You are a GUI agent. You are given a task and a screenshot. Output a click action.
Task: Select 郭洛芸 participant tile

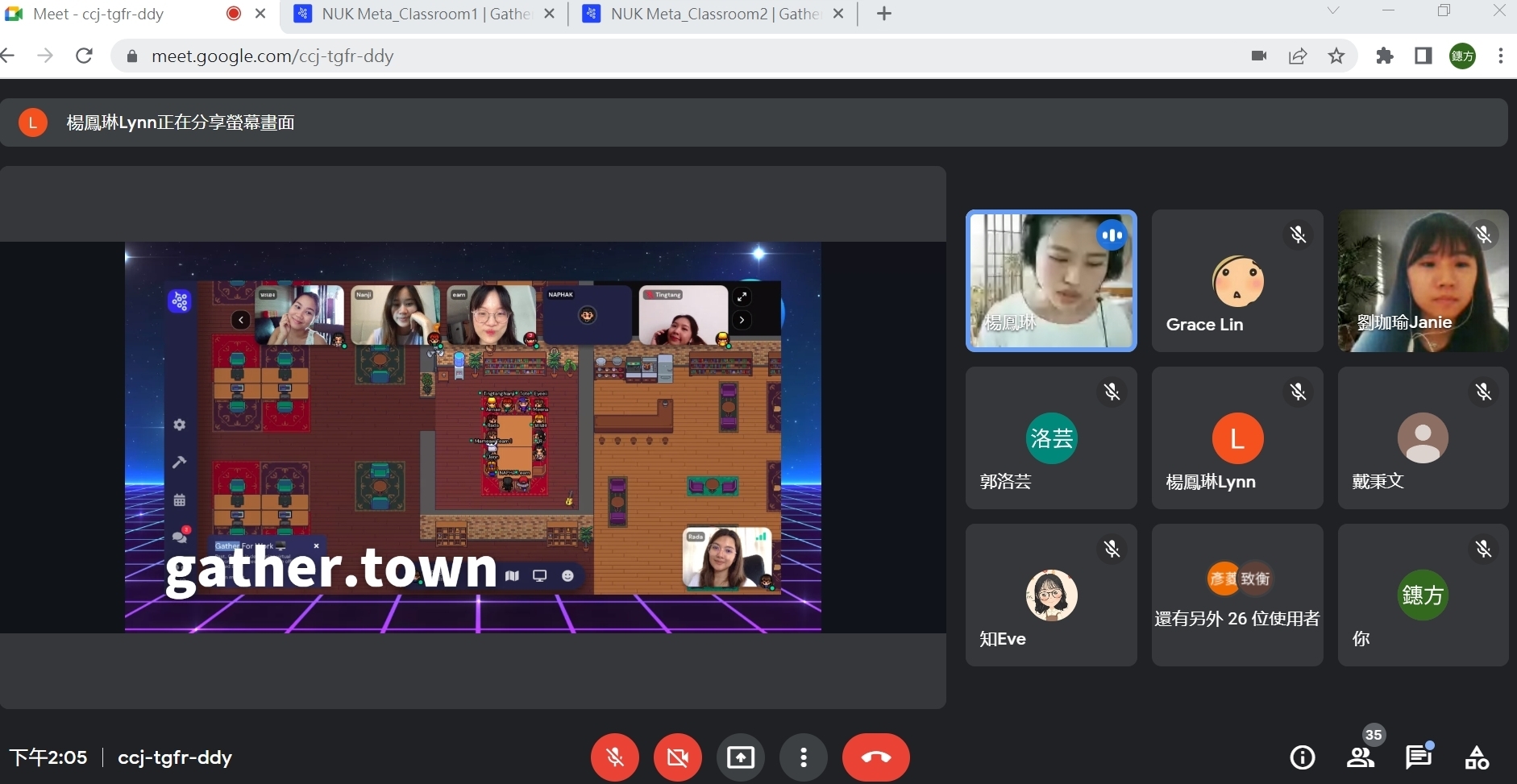[1051, 438]
